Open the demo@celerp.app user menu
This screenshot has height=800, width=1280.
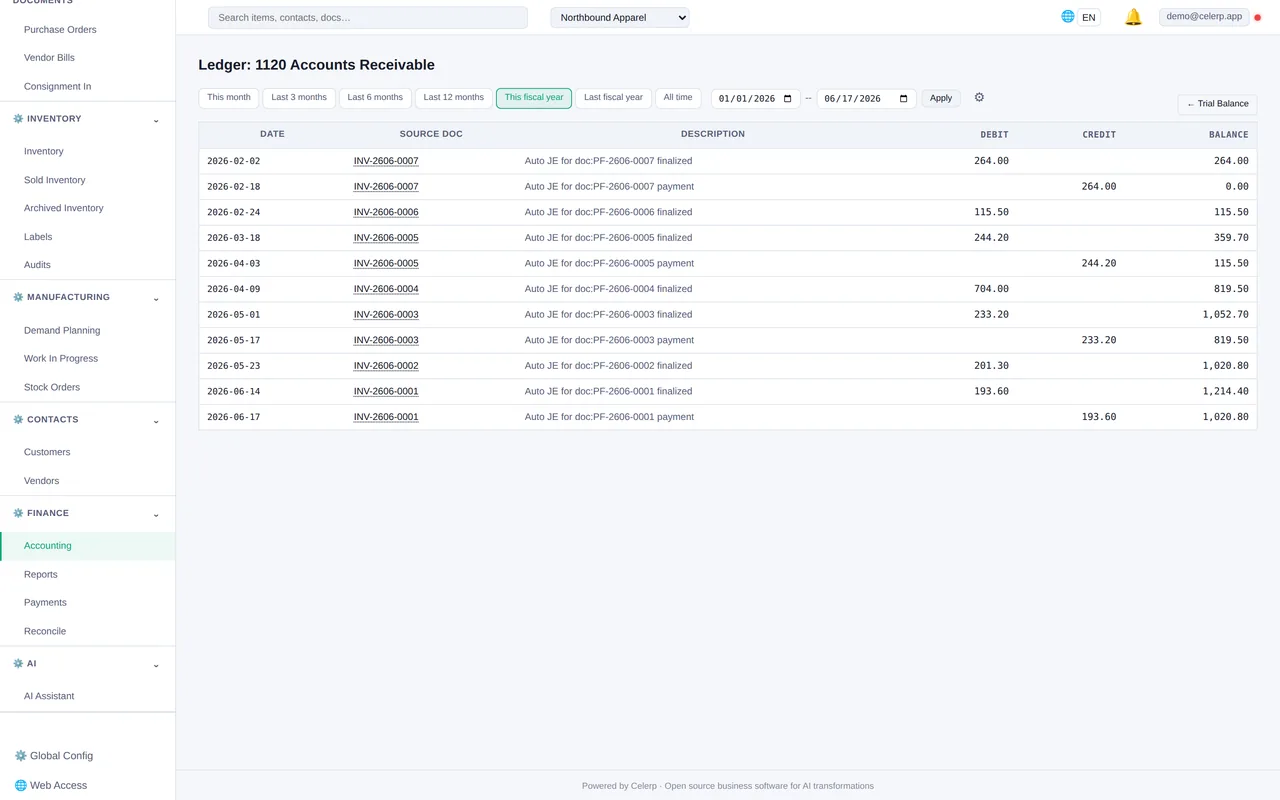(x=1204, y=17)
